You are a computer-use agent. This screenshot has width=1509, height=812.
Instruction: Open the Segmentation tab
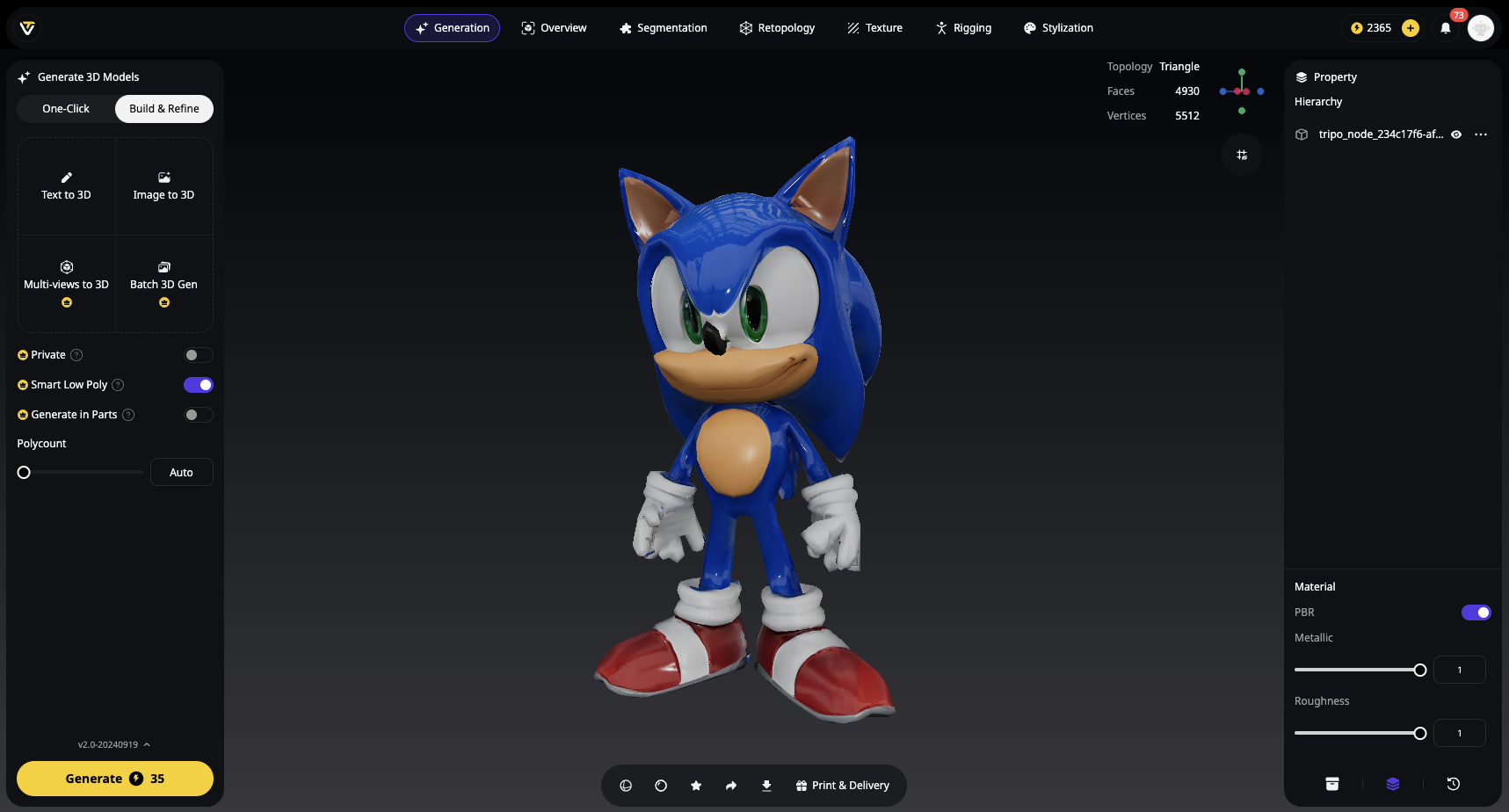pos(663,28)
